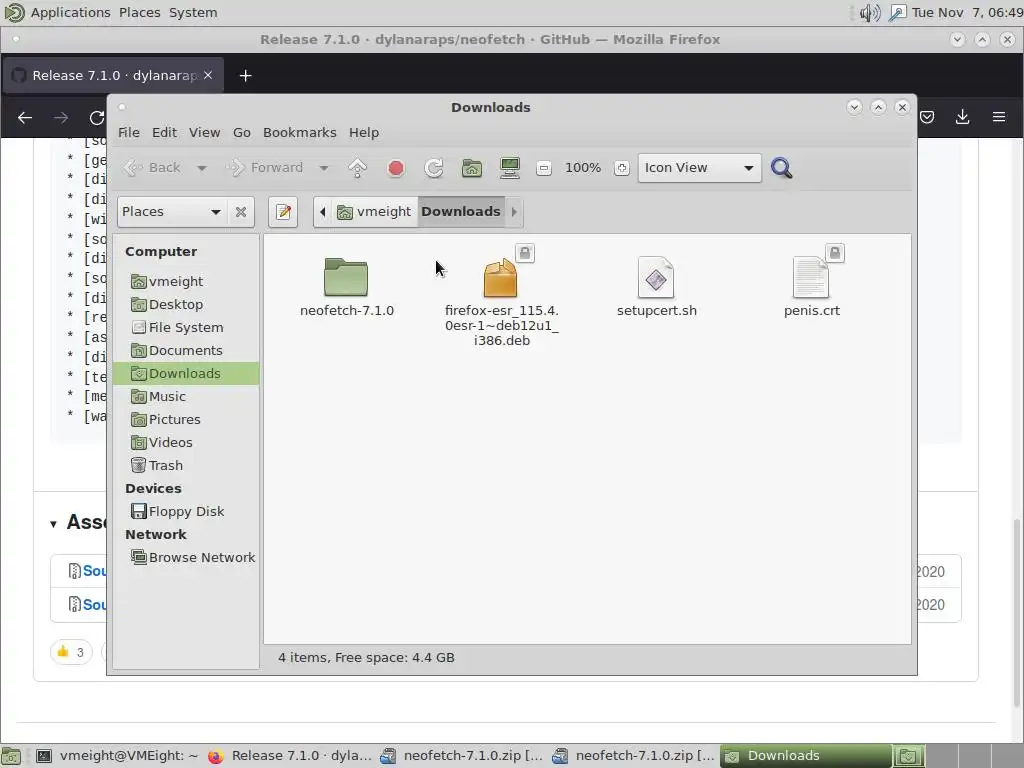Open the Go menu

point(242,133)
